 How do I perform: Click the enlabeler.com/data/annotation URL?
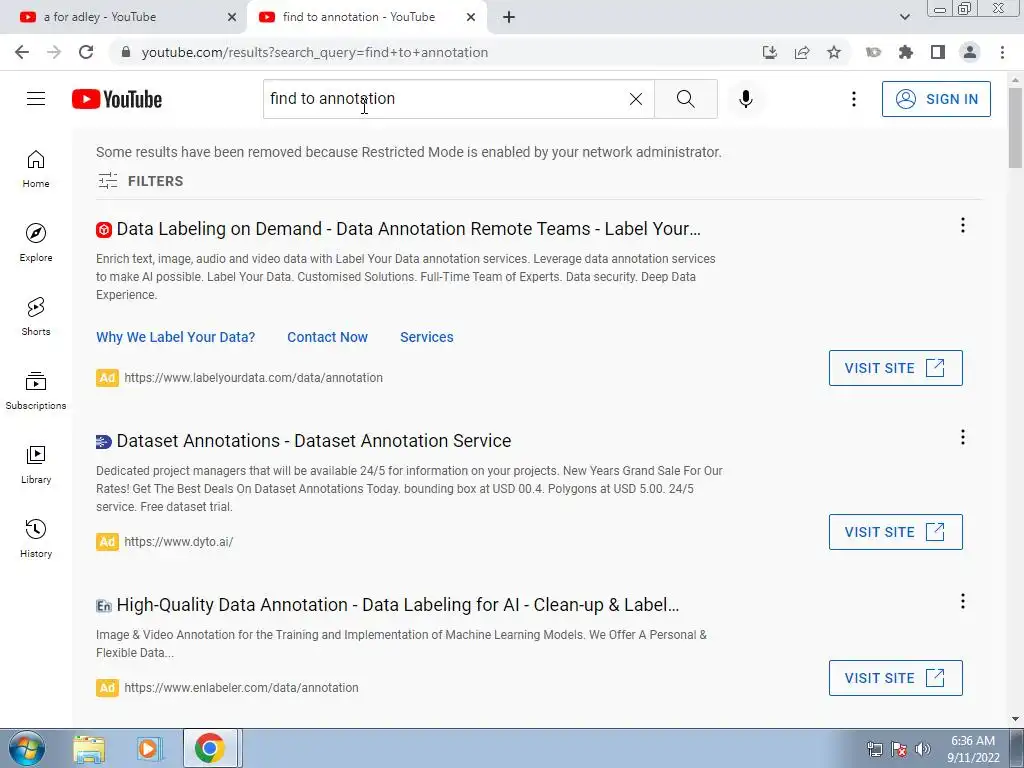[241, 688]
